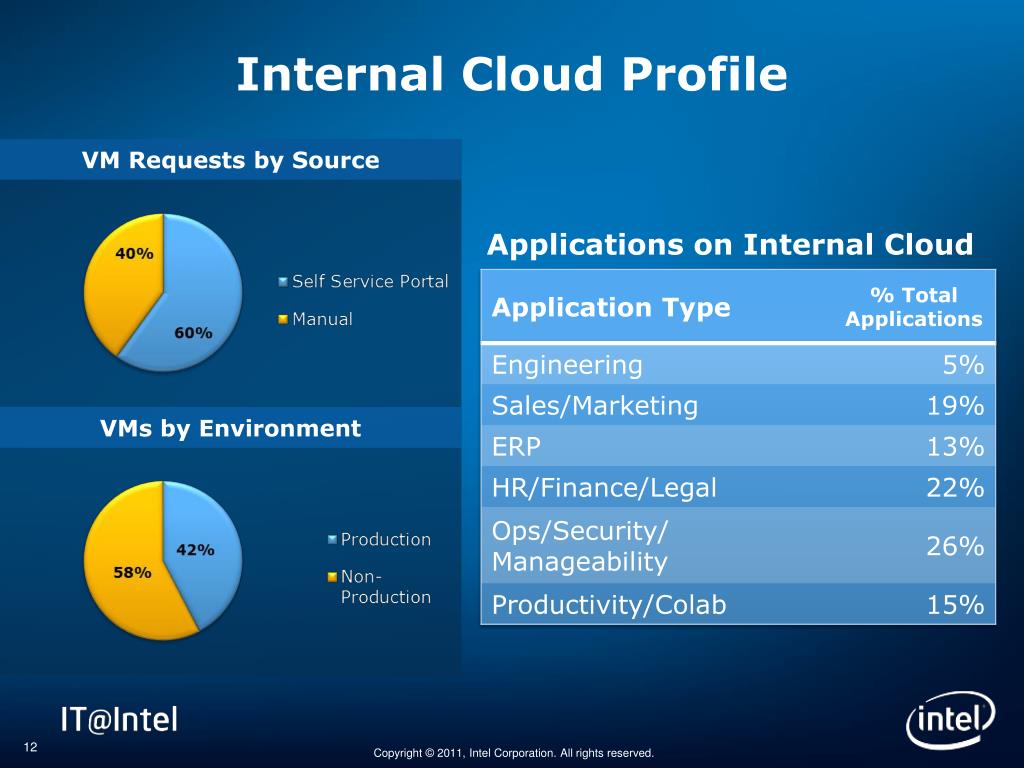Image resolution: width=1024 pixels, height=768 pixels.
Task: Click the % Total Applications column header
Action: (914, 307)
